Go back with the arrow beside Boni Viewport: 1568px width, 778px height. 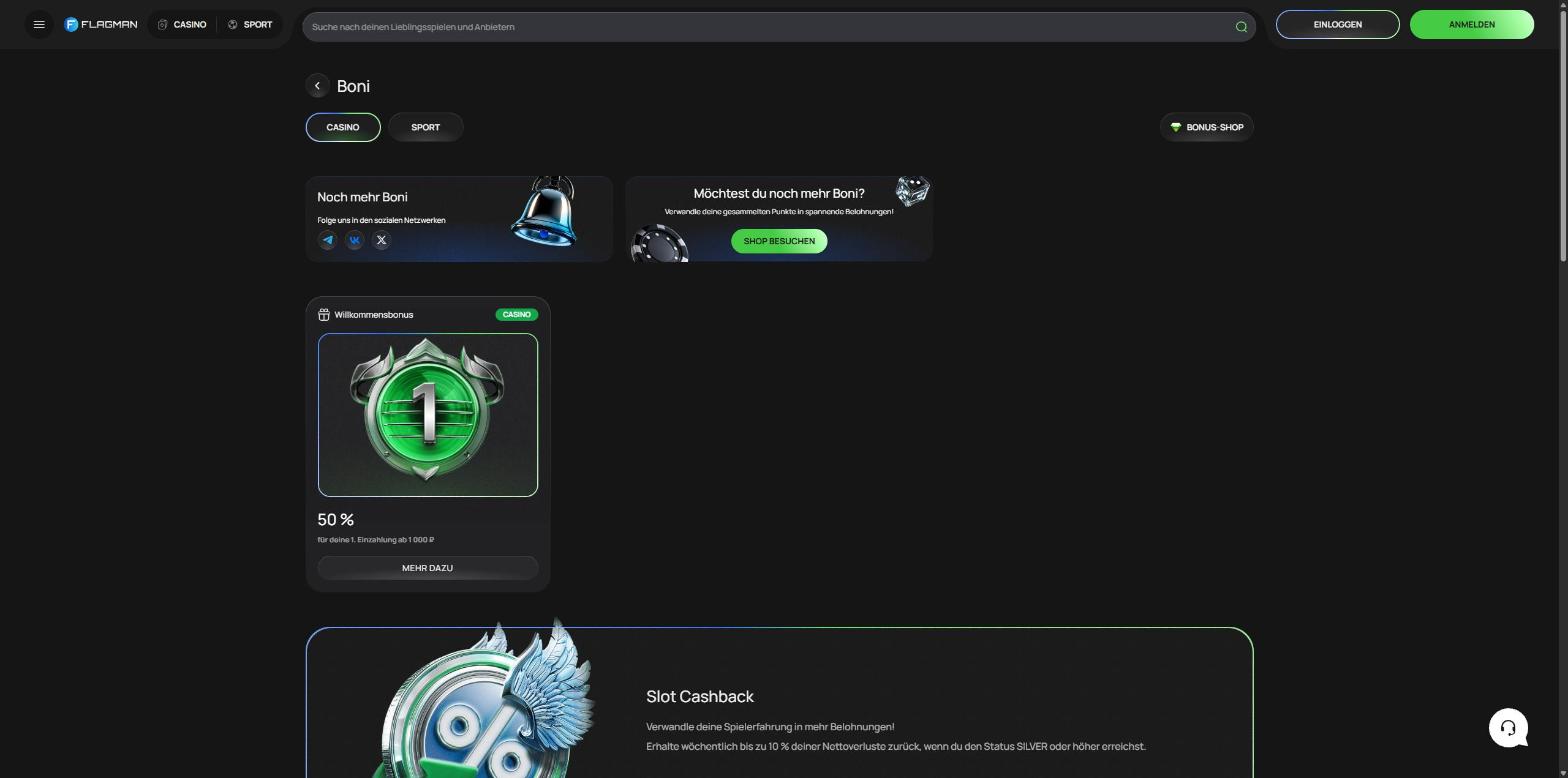pyautogui.click(x=317, y=86)
